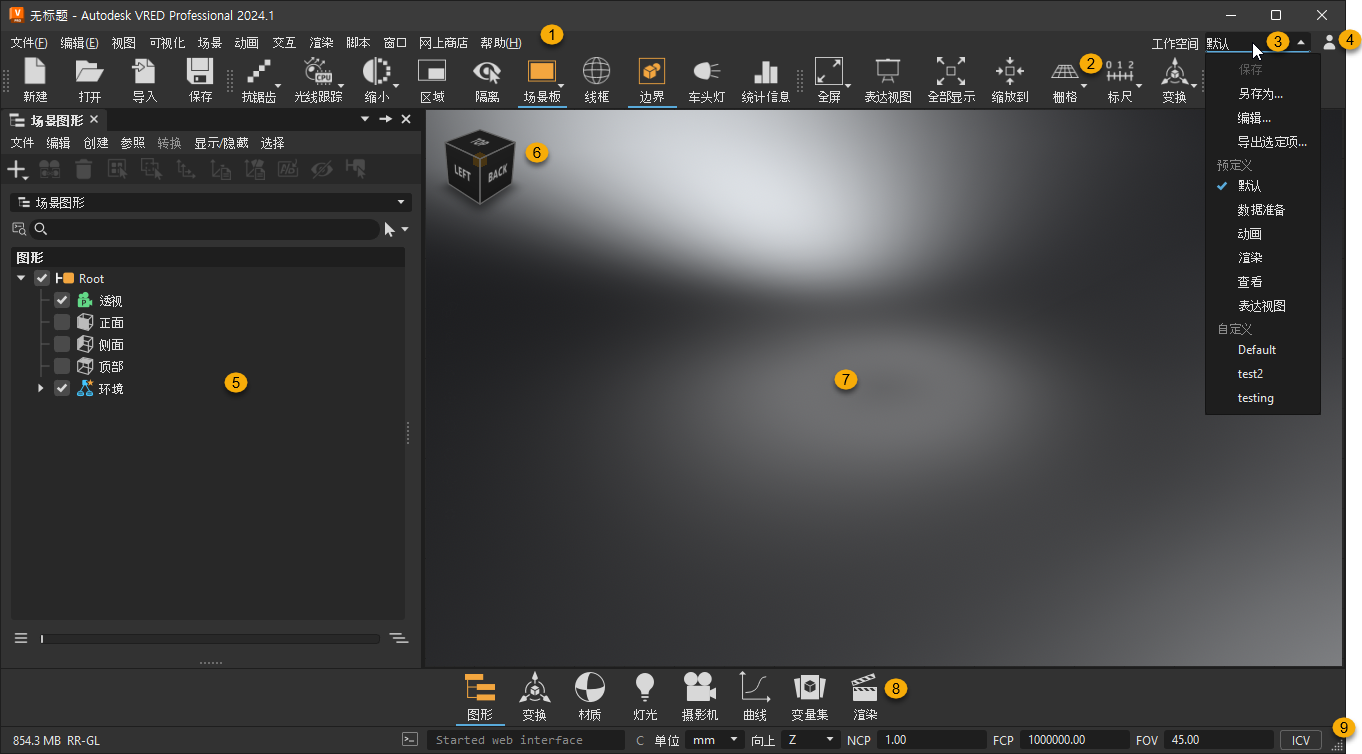Open the 摄影机 camera editor icon

coord(699,695)
